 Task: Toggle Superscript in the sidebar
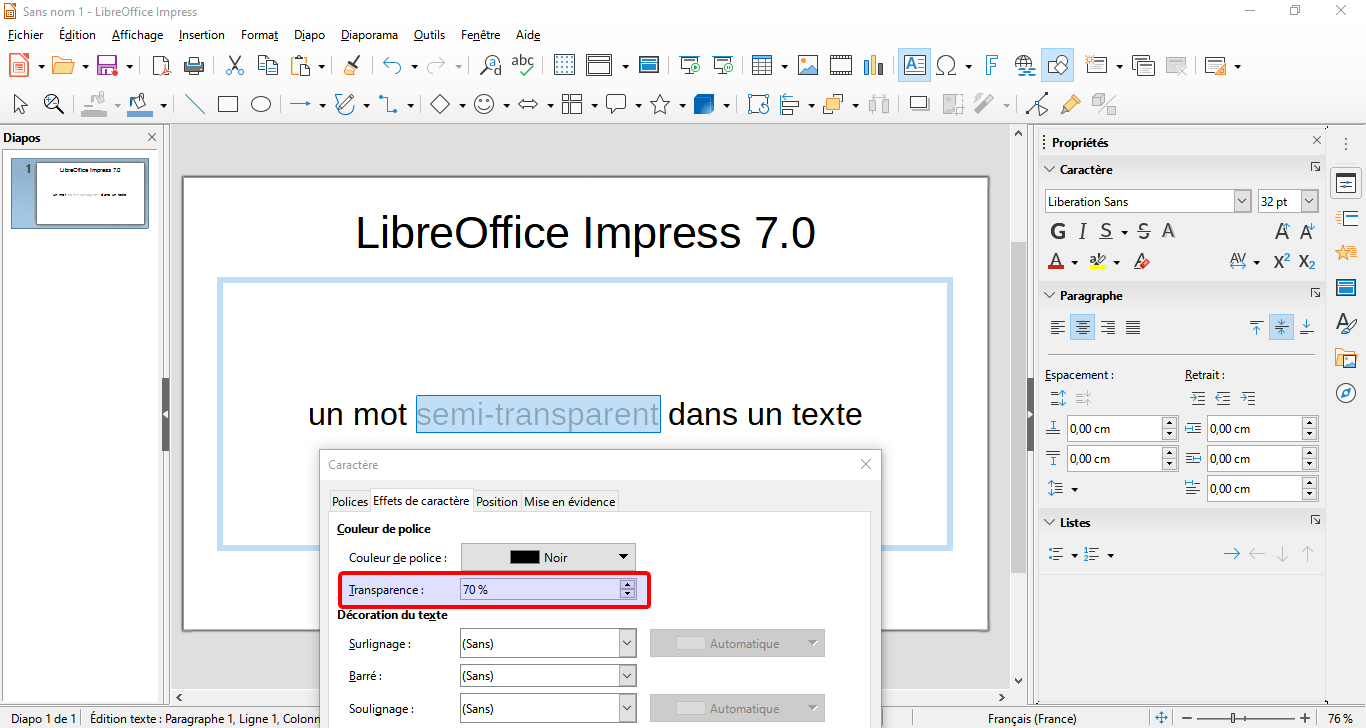coord(1282,261)
